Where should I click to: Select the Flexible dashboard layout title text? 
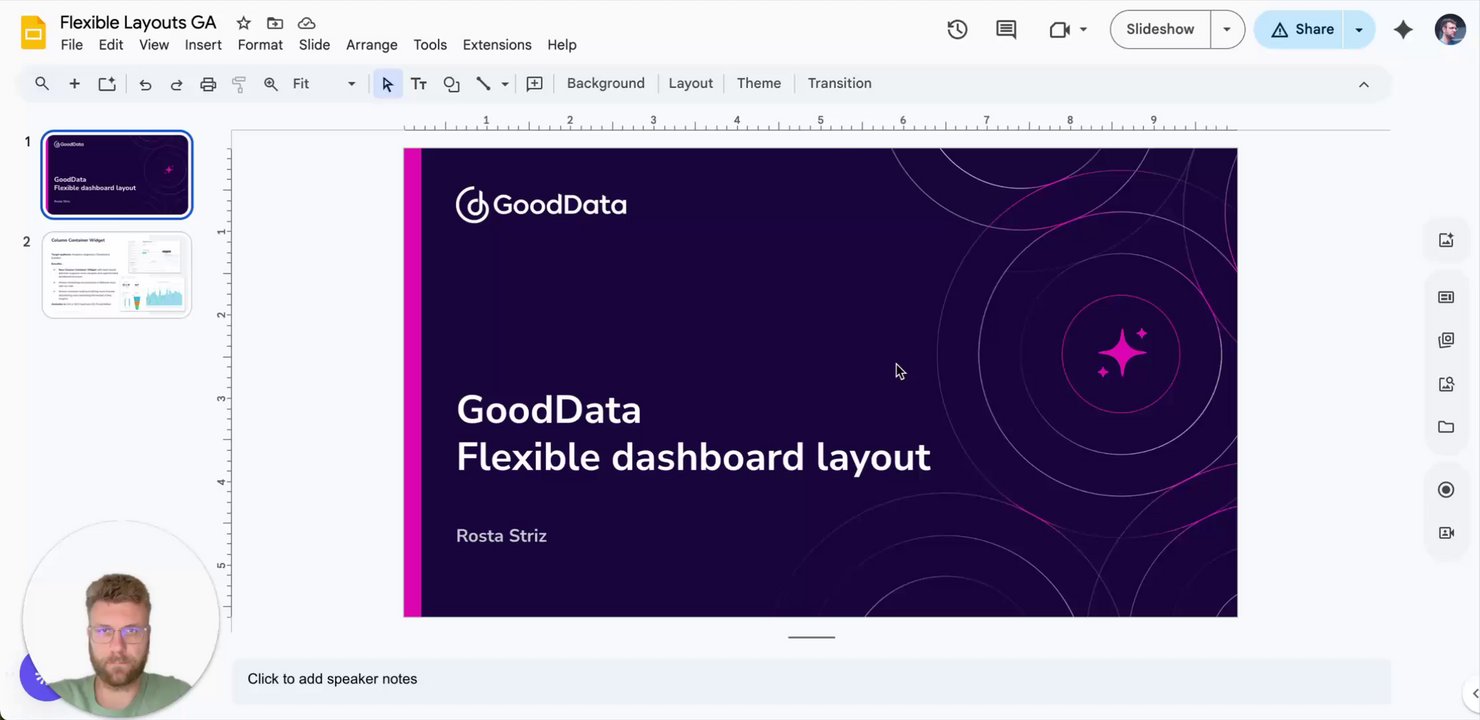click(x=693, y=457)
